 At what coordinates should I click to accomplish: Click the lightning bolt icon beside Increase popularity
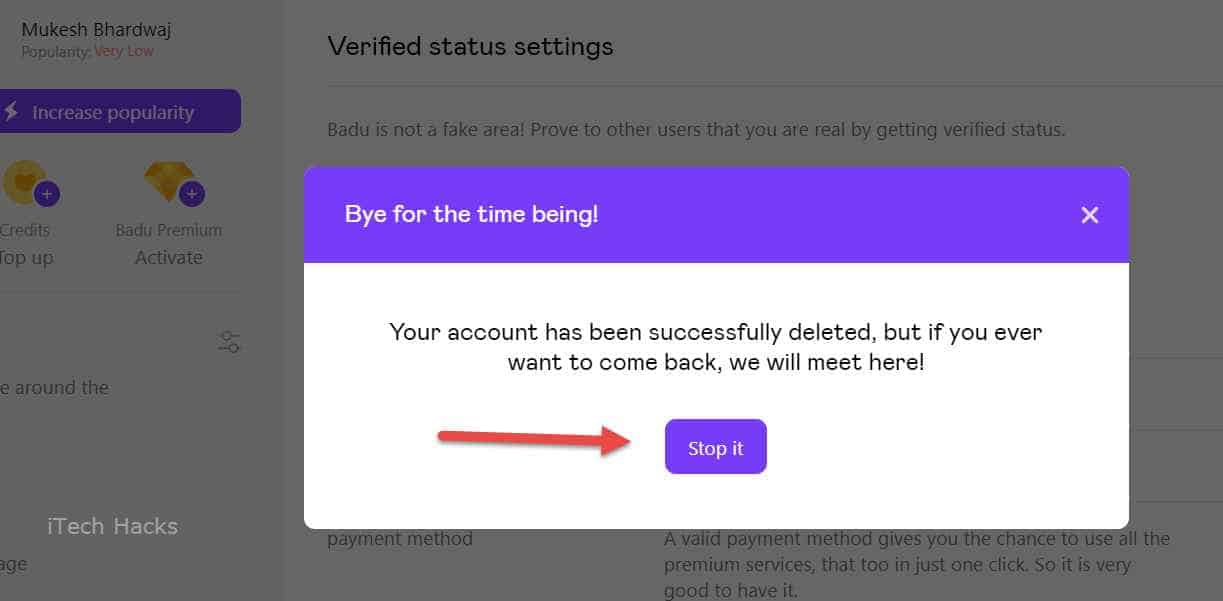pyautogui.click(x=12, y=112)
